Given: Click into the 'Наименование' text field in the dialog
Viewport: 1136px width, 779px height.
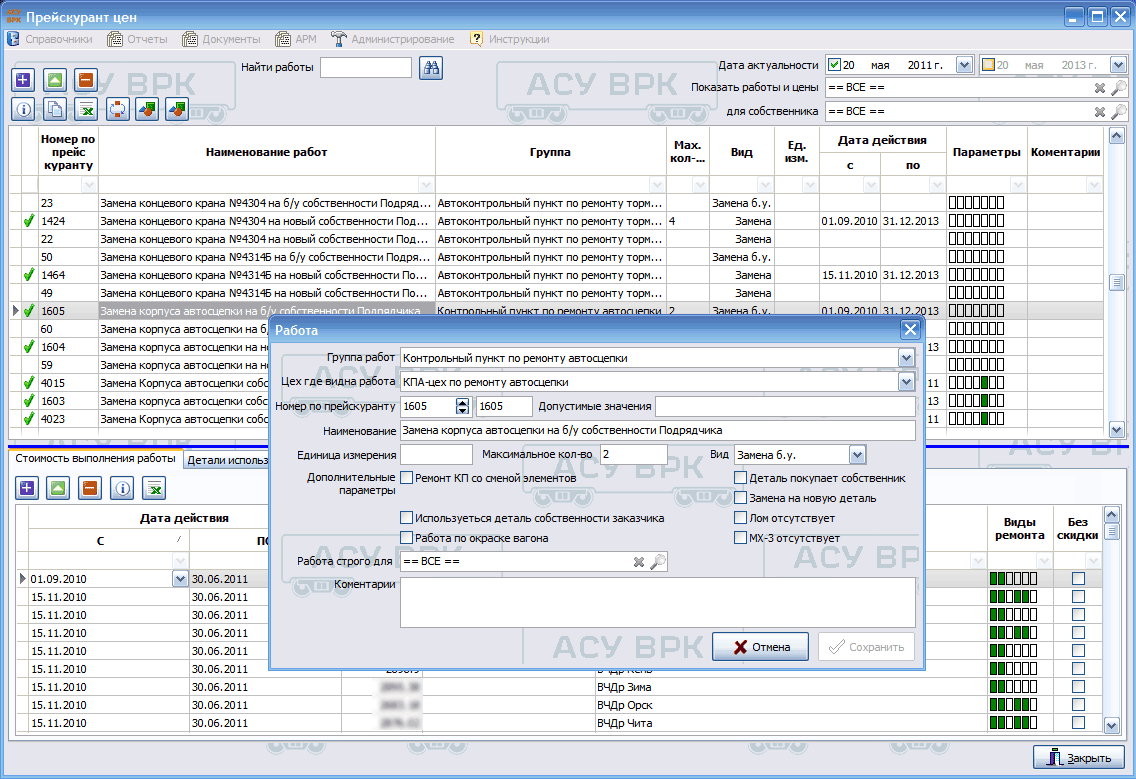Looking at the screenshot, I should pos(658,430).
